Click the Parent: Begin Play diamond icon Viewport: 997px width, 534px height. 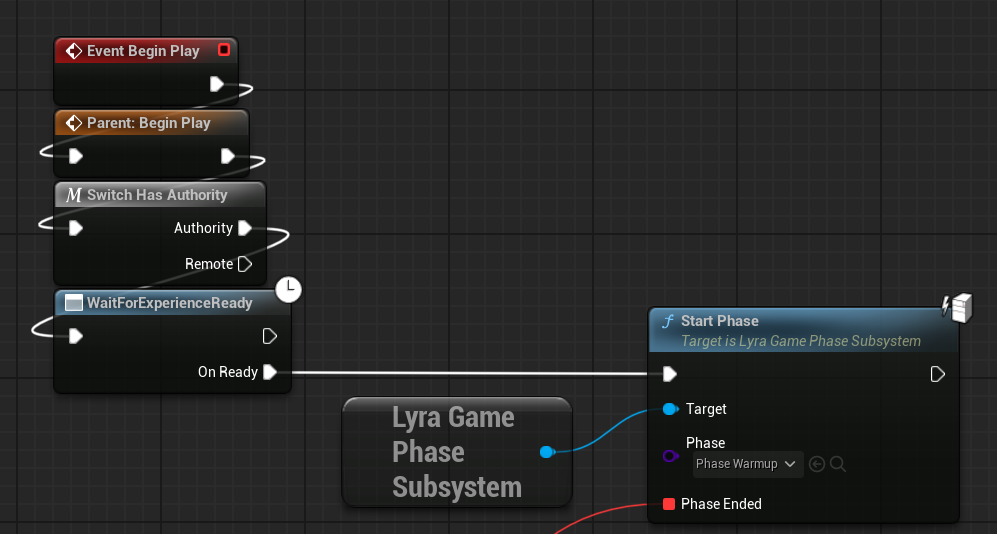point(74,123)
